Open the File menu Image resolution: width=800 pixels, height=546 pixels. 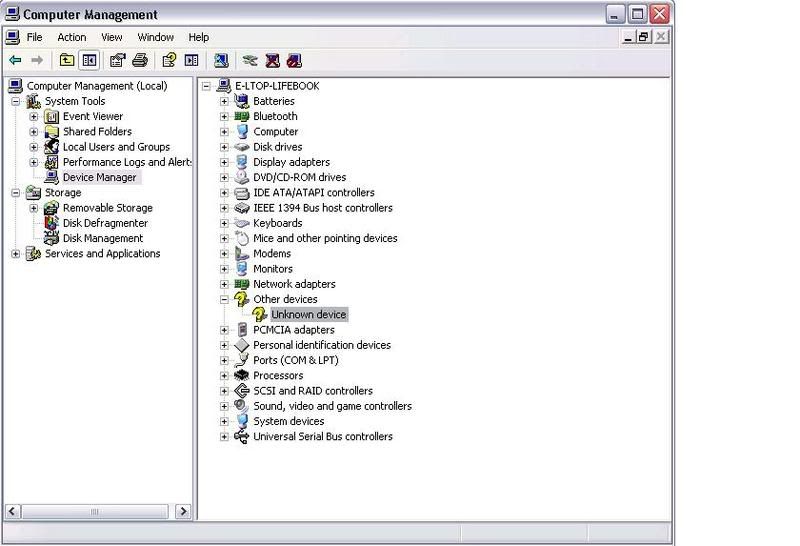point(34,37)
